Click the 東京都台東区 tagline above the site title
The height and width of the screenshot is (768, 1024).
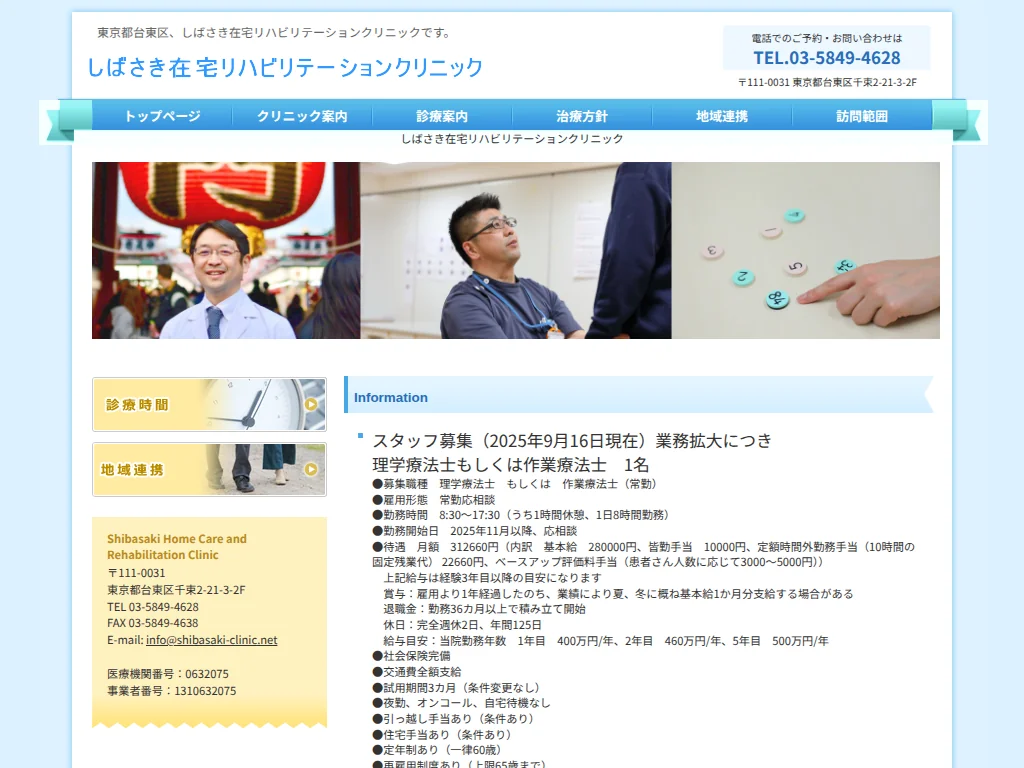(274, 33)
